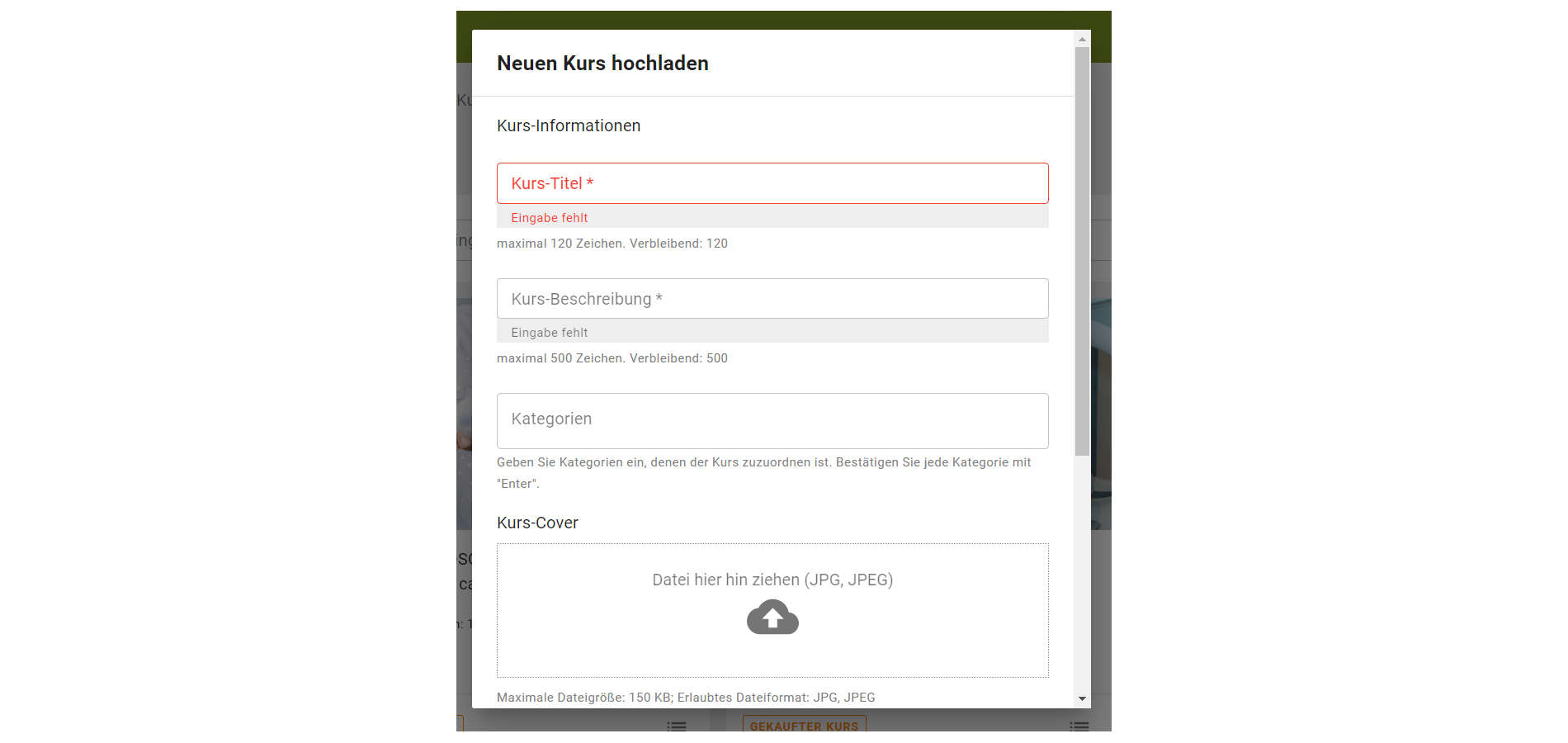Click the red 'Eingabe fehlt' error under Kurs-Titel
1568x743 pixels.
pyautogui.click(x=550, y=218)
